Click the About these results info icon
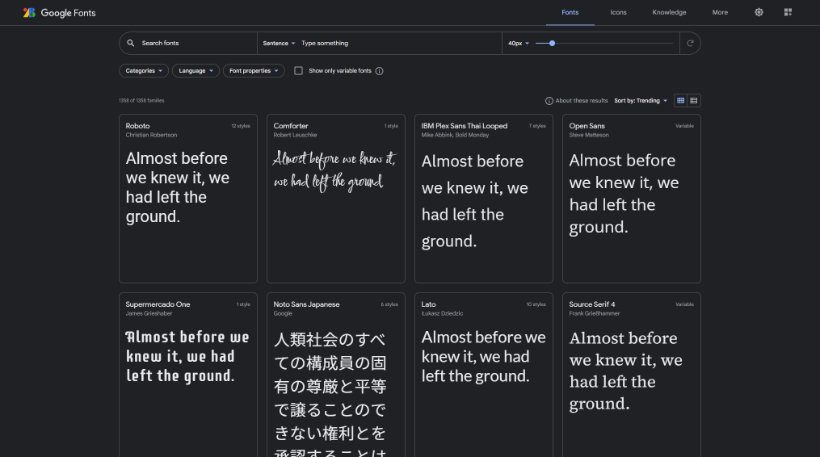Viewport: 820px width, 457px height. pyautogui.click(x=549, y=101)
